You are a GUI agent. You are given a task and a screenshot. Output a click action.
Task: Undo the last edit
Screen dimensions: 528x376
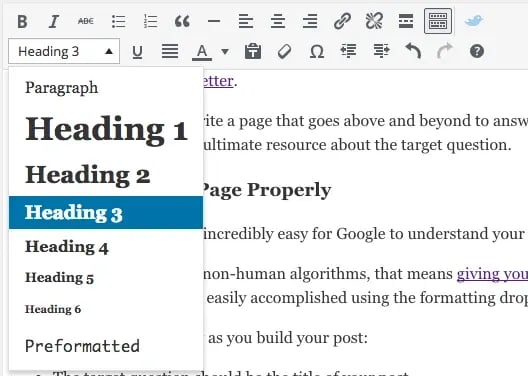pyautogui.click(x=413, y=51)
